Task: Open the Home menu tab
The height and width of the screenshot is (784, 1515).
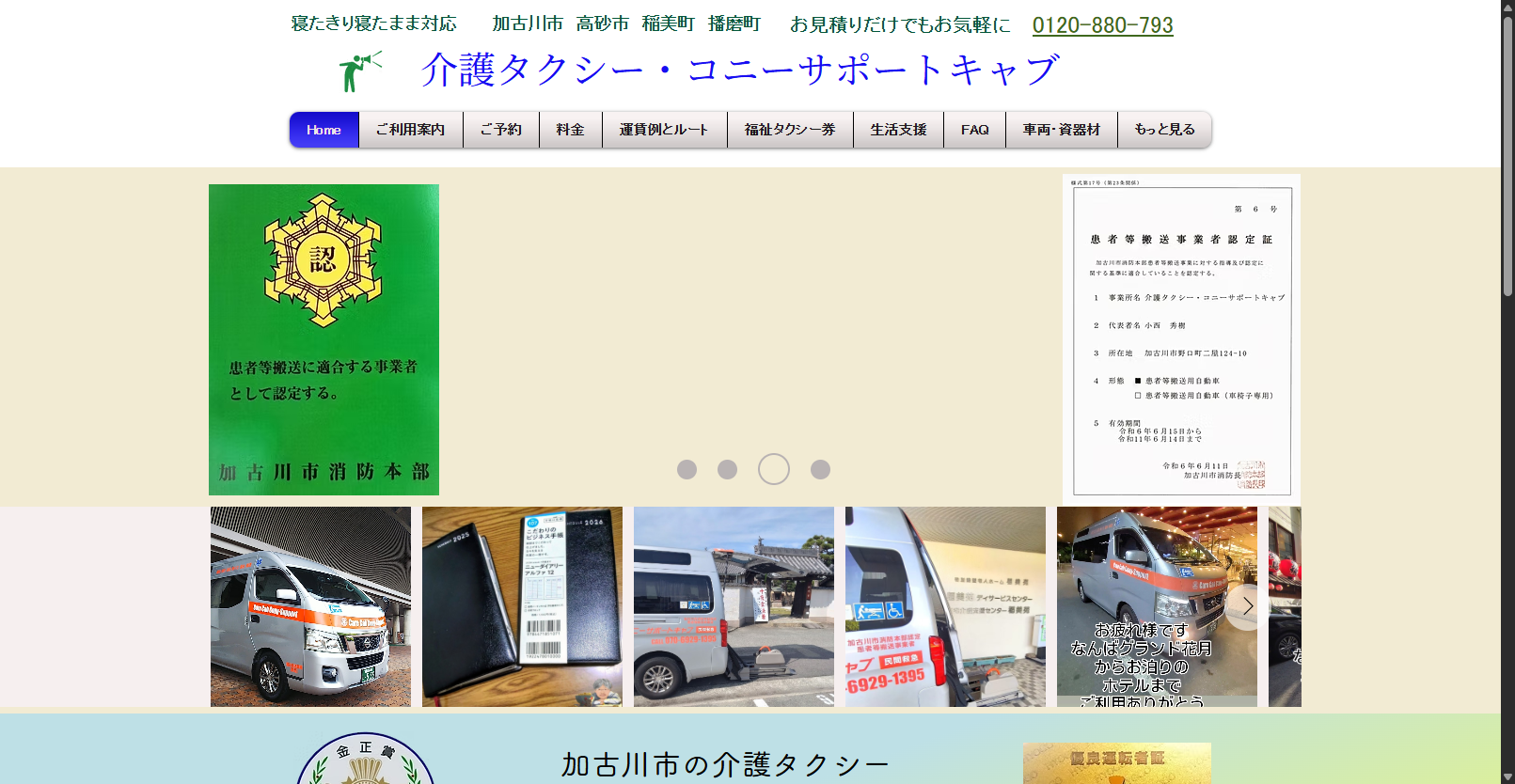Action: [324, 130]
